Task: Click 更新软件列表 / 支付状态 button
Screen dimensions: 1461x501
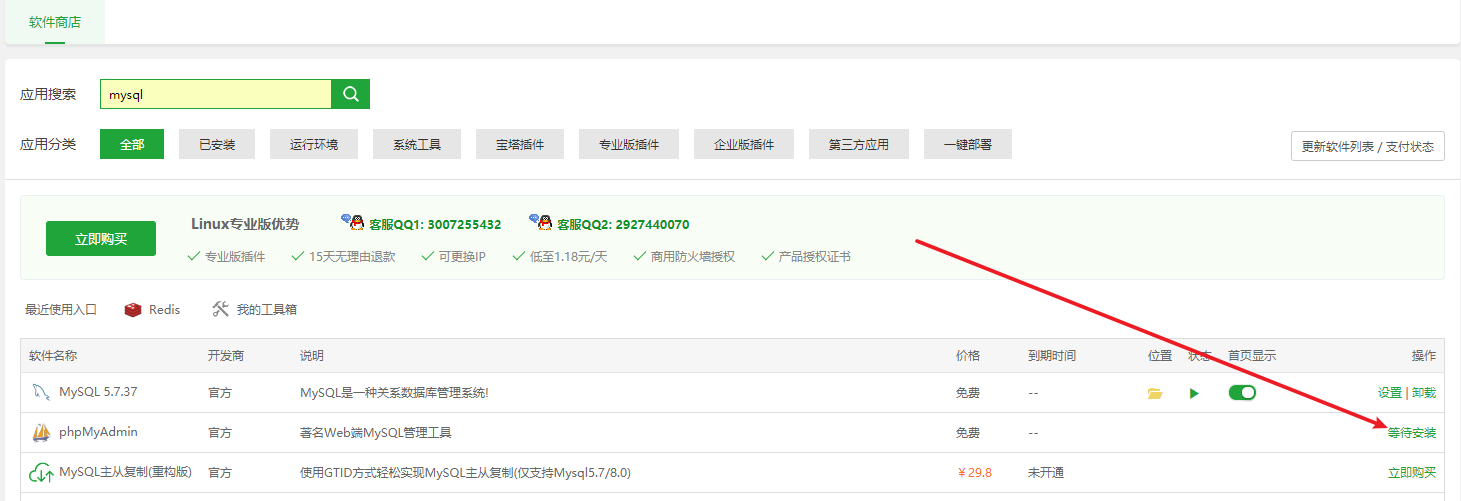Action: coord(1368,146)
